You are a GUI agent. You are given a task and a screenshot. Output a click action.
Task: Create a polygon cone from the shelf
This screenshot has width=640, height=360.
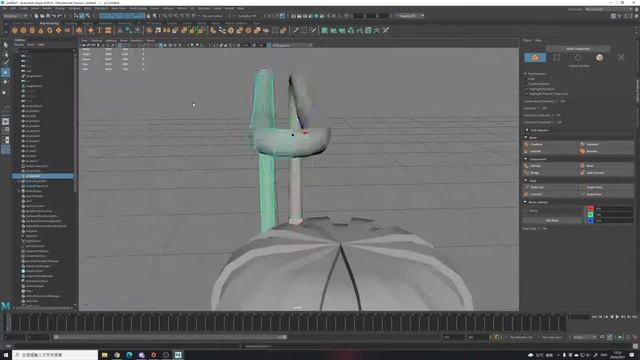[41, 30]
